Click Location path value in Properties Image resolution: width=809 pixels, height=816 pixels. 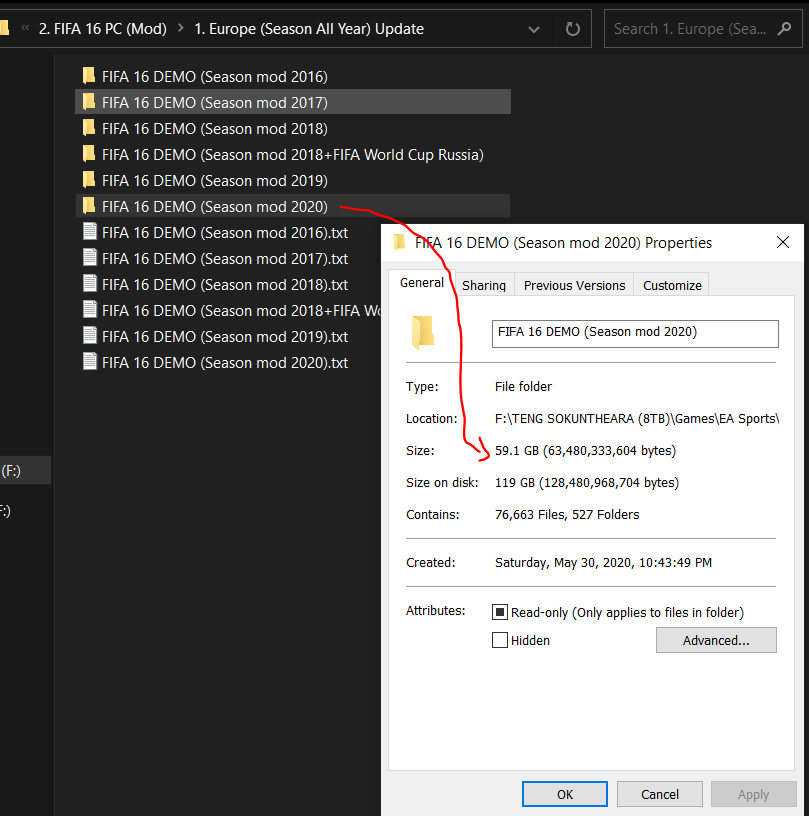click(x=637, y=418)
